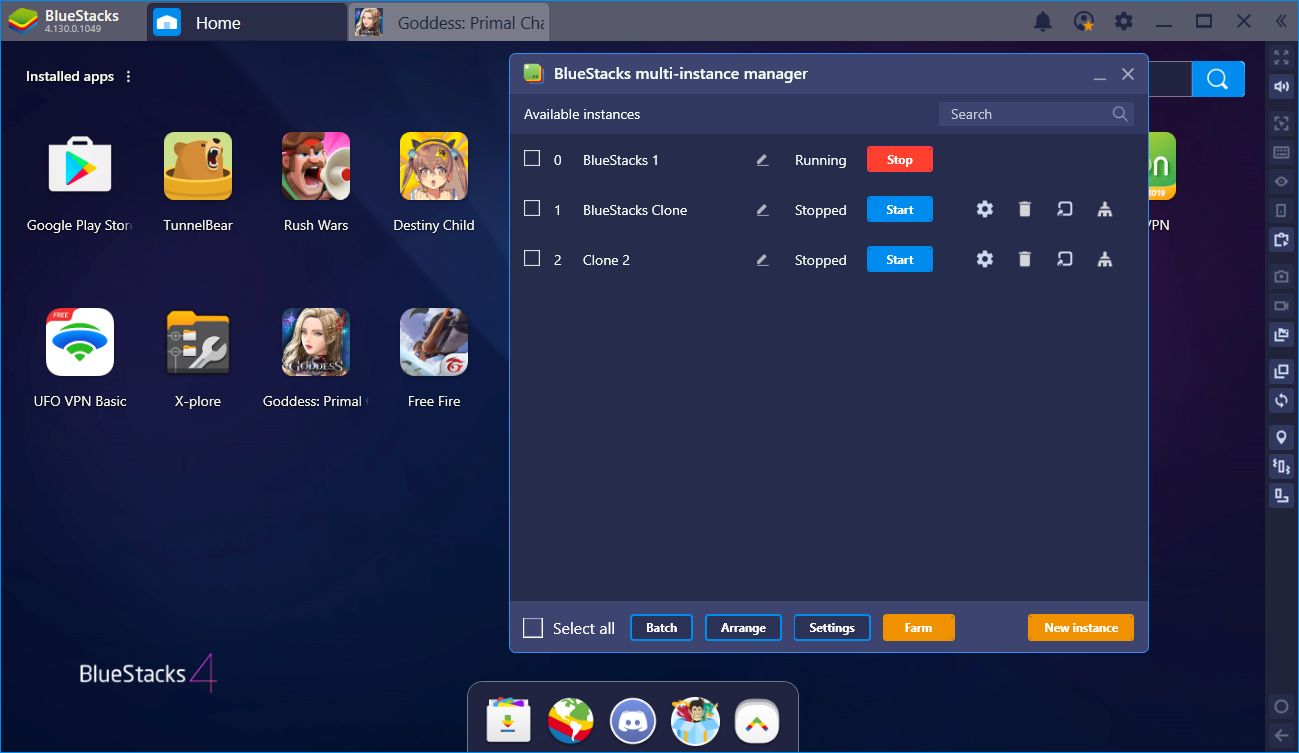Viewport: 1299px width, 753px height.
Task: Click the blue search magnifier button
Action: point(1218,79)
